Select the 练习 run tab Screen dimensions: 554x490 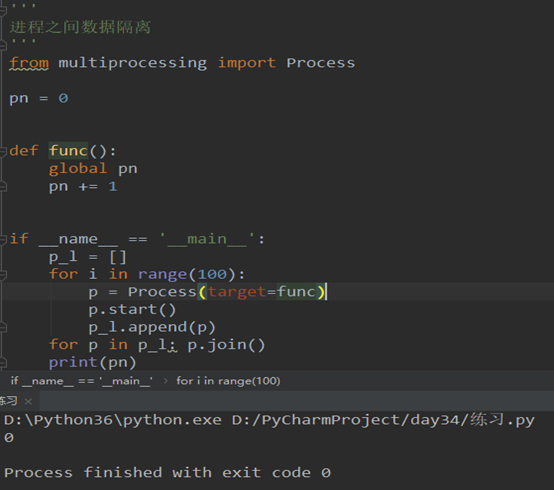pos(8,401)
